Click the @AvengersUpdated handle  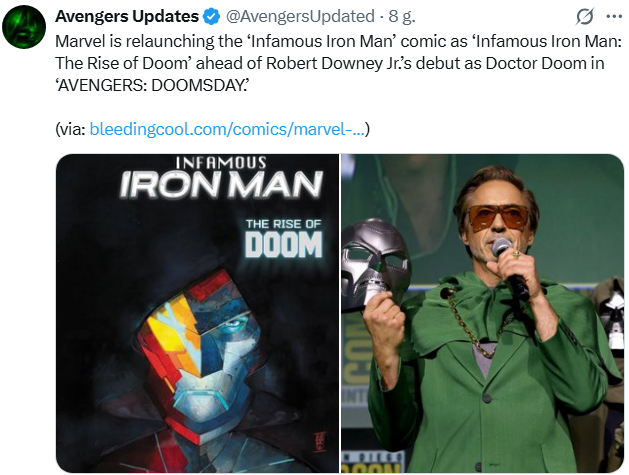[295, 17]
